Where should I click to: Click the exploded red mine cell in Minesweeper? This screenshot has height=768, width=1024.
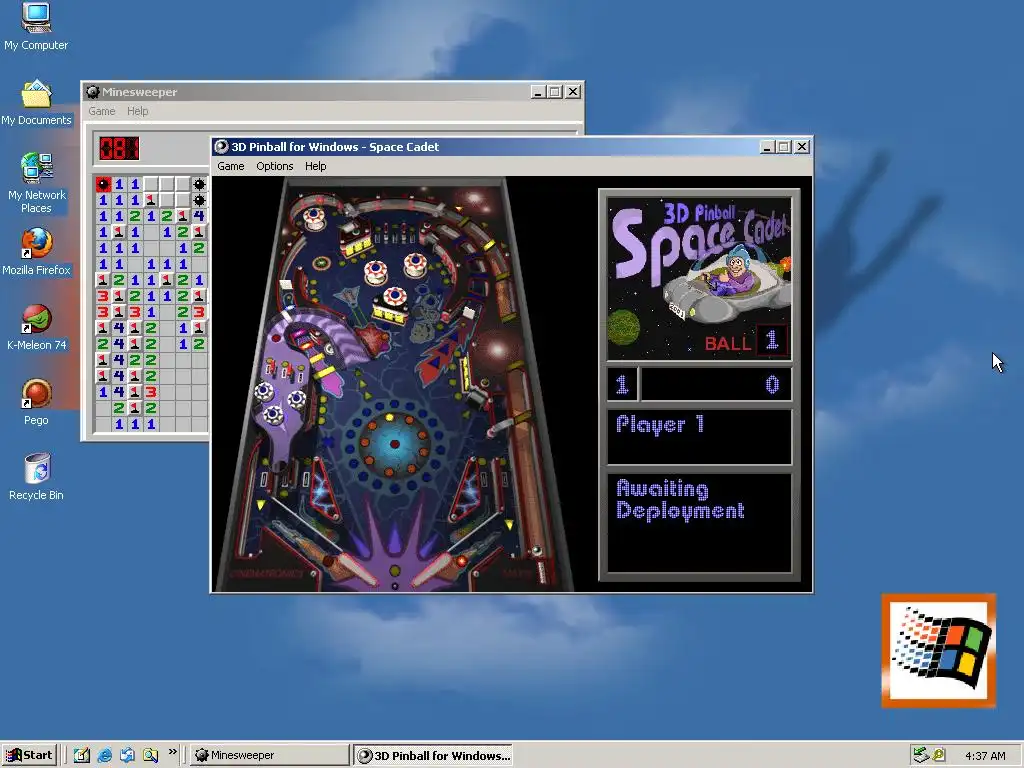103,184
